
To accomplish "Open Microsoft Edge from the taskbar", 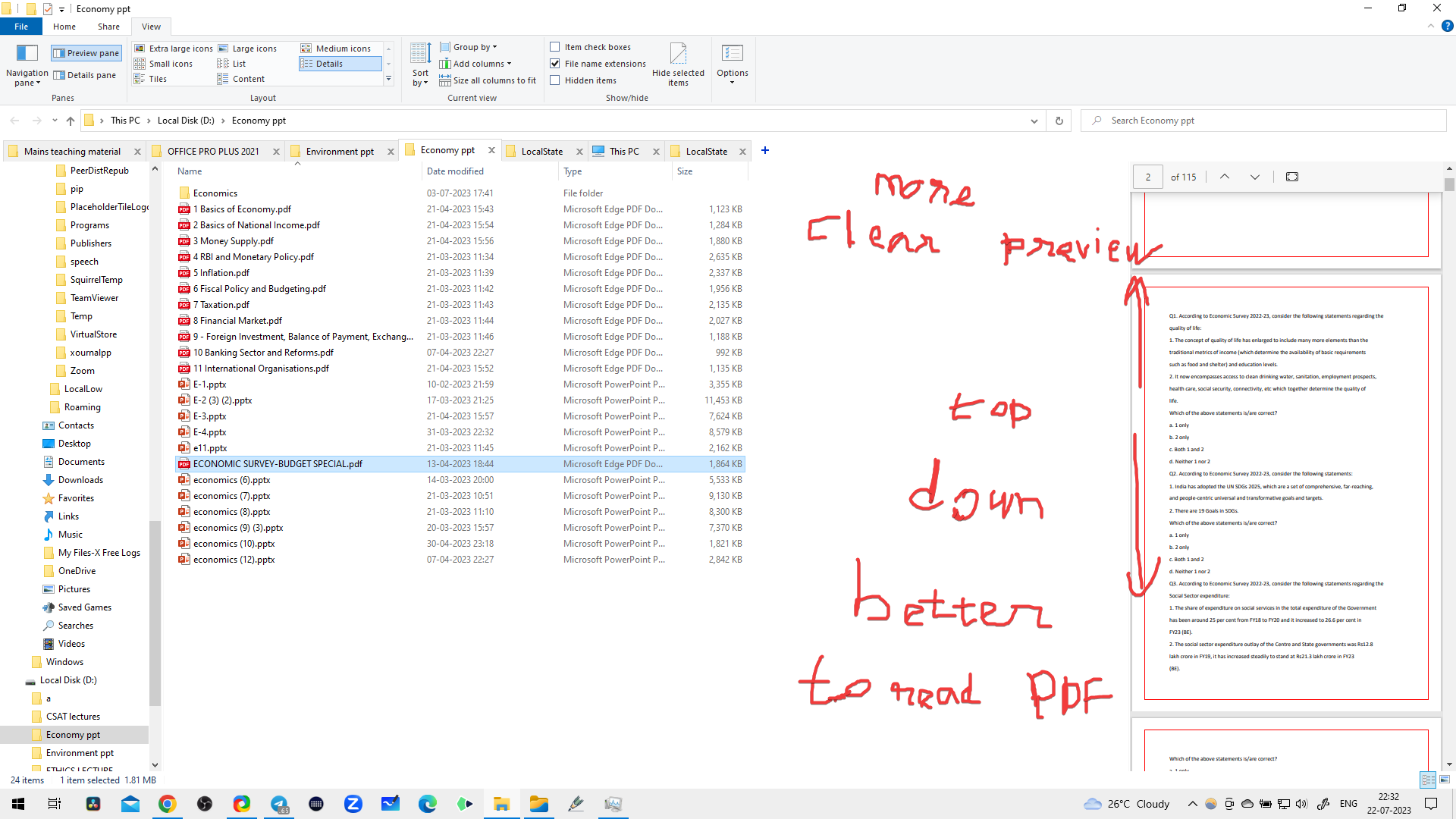I will (427, 803).
